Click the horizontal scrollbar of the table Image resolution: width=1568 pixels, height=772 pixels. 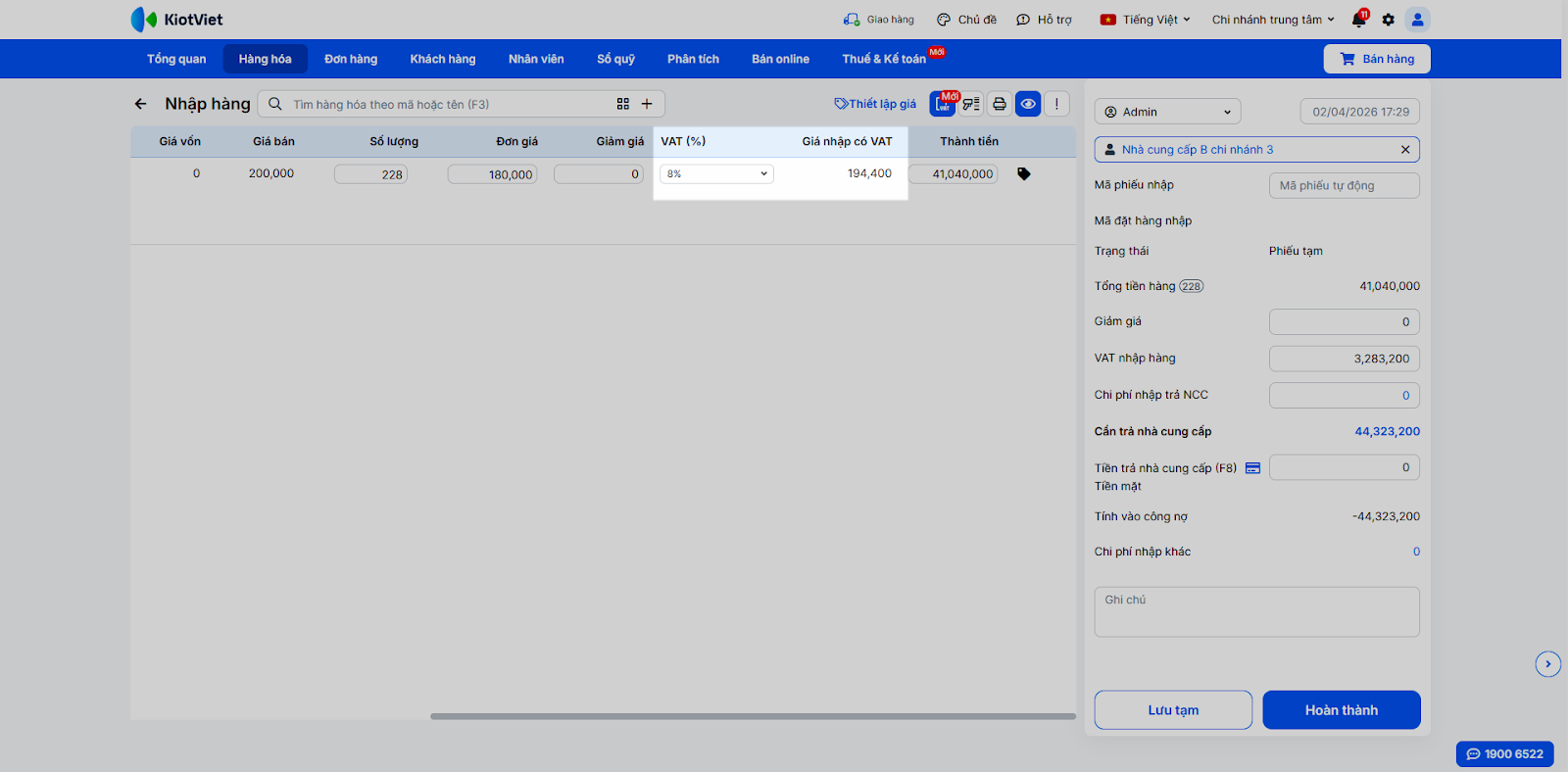point(753,716)
